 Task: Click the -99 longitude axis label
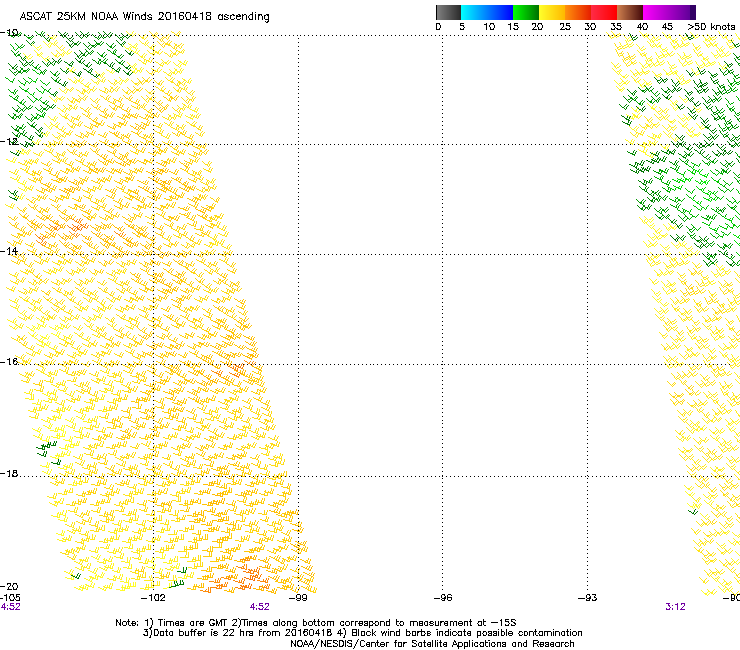[x=298, y=598]
